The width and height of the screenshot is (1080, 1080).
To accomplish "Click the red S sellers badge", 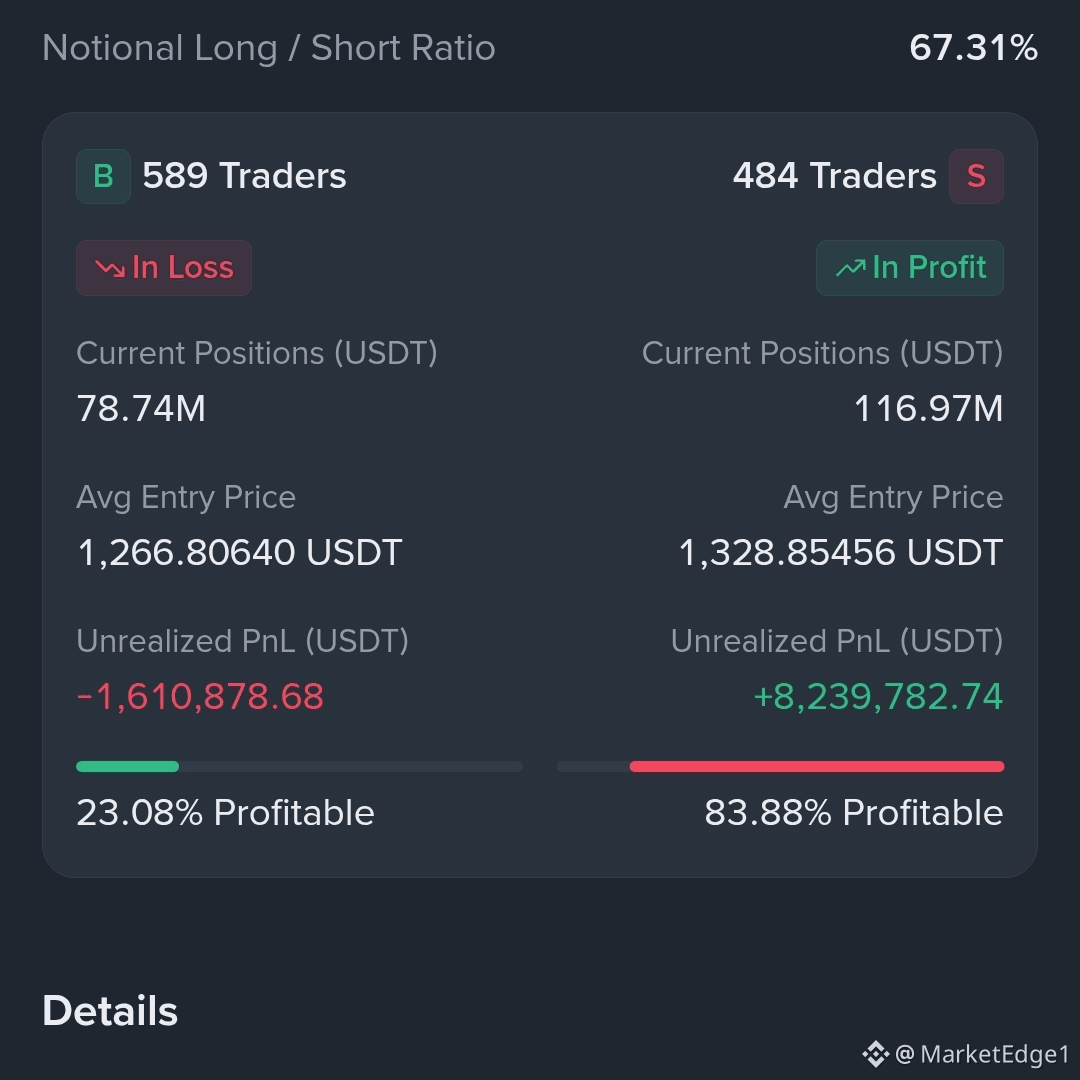I will point(976,176).
